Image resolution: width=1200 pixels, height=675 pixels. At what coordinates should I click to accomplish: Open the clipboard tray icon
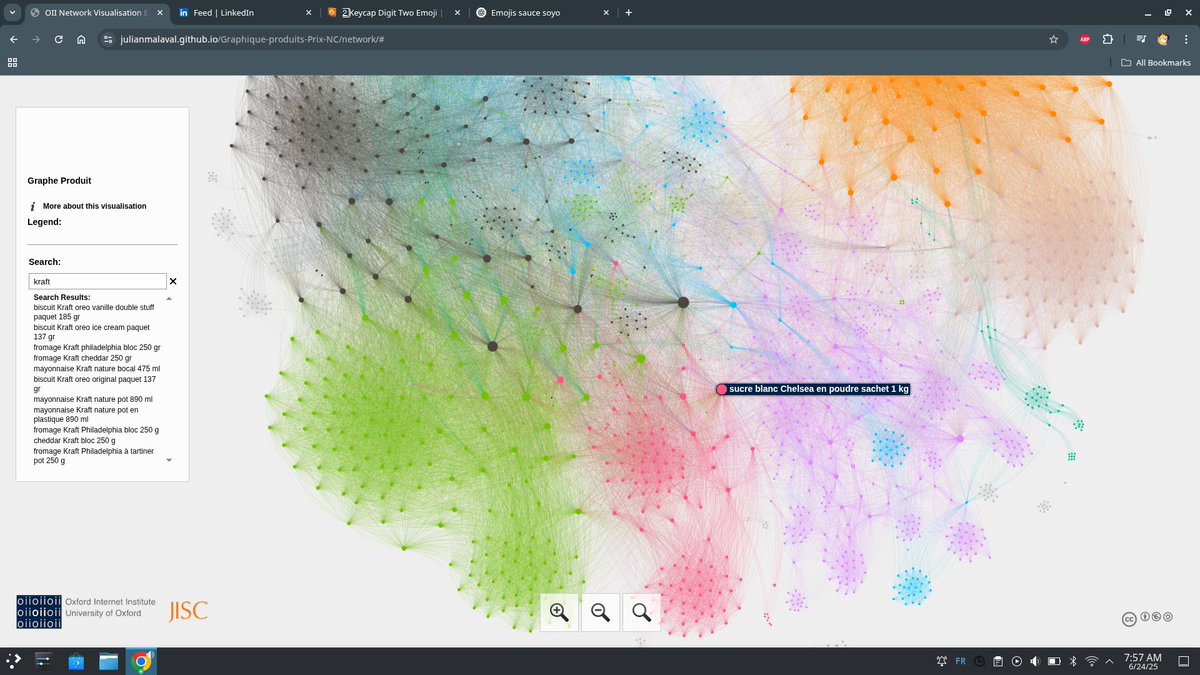pyautogui.click(x=998, y=661)
